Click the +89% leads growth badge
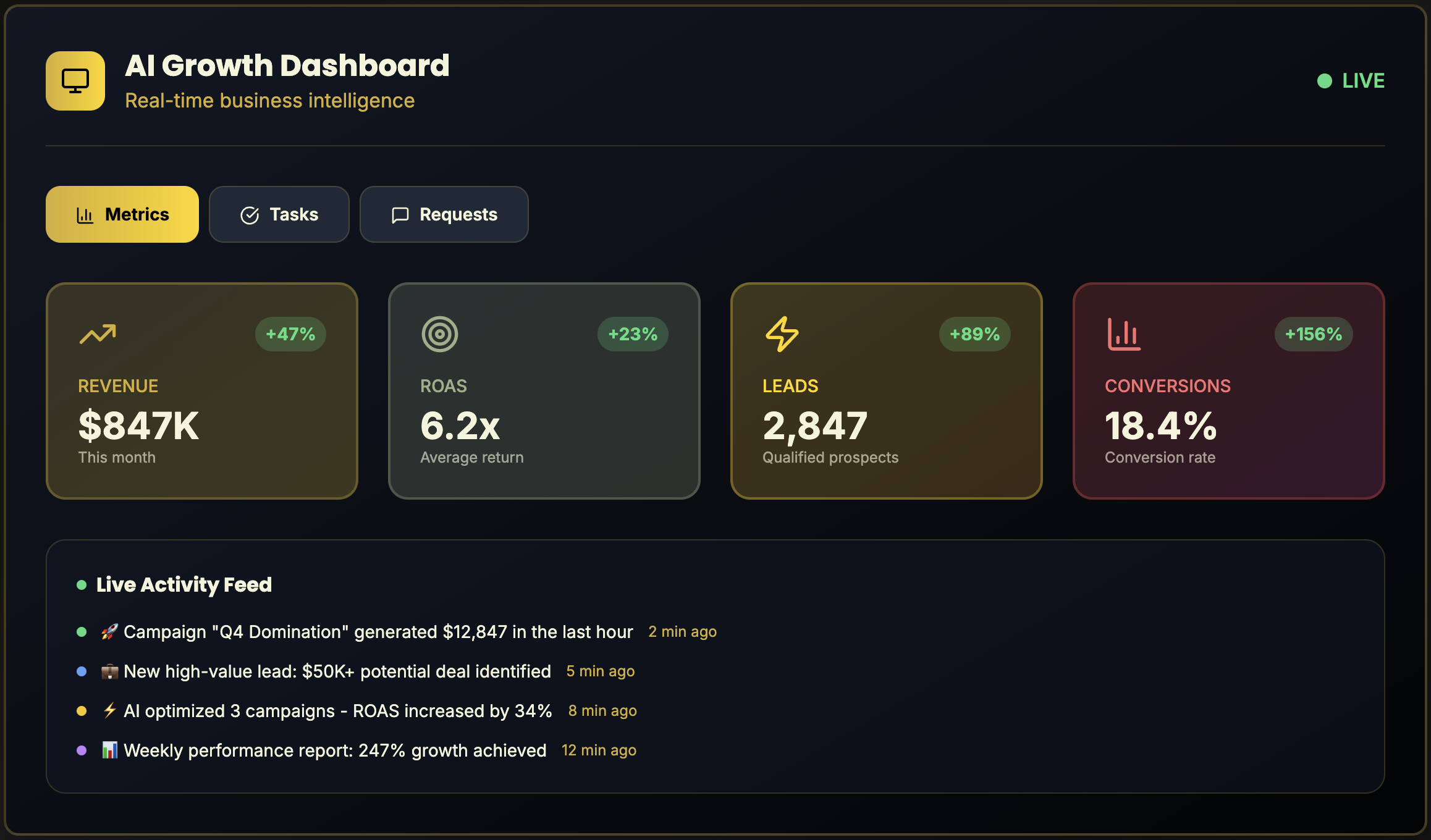 [x=974, y=334]
